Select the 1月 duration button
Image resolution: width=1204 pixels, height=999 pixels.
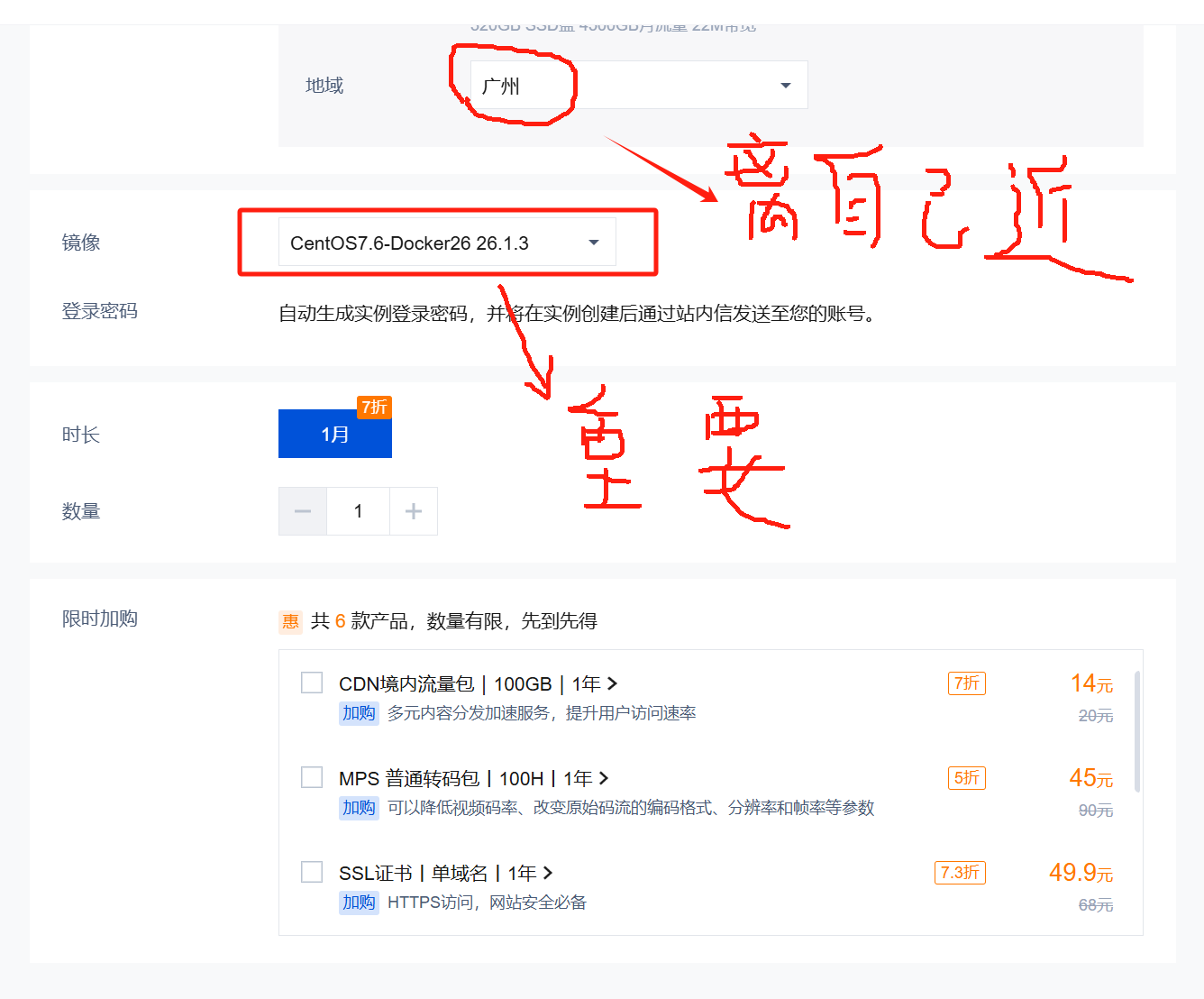[335, 434]
